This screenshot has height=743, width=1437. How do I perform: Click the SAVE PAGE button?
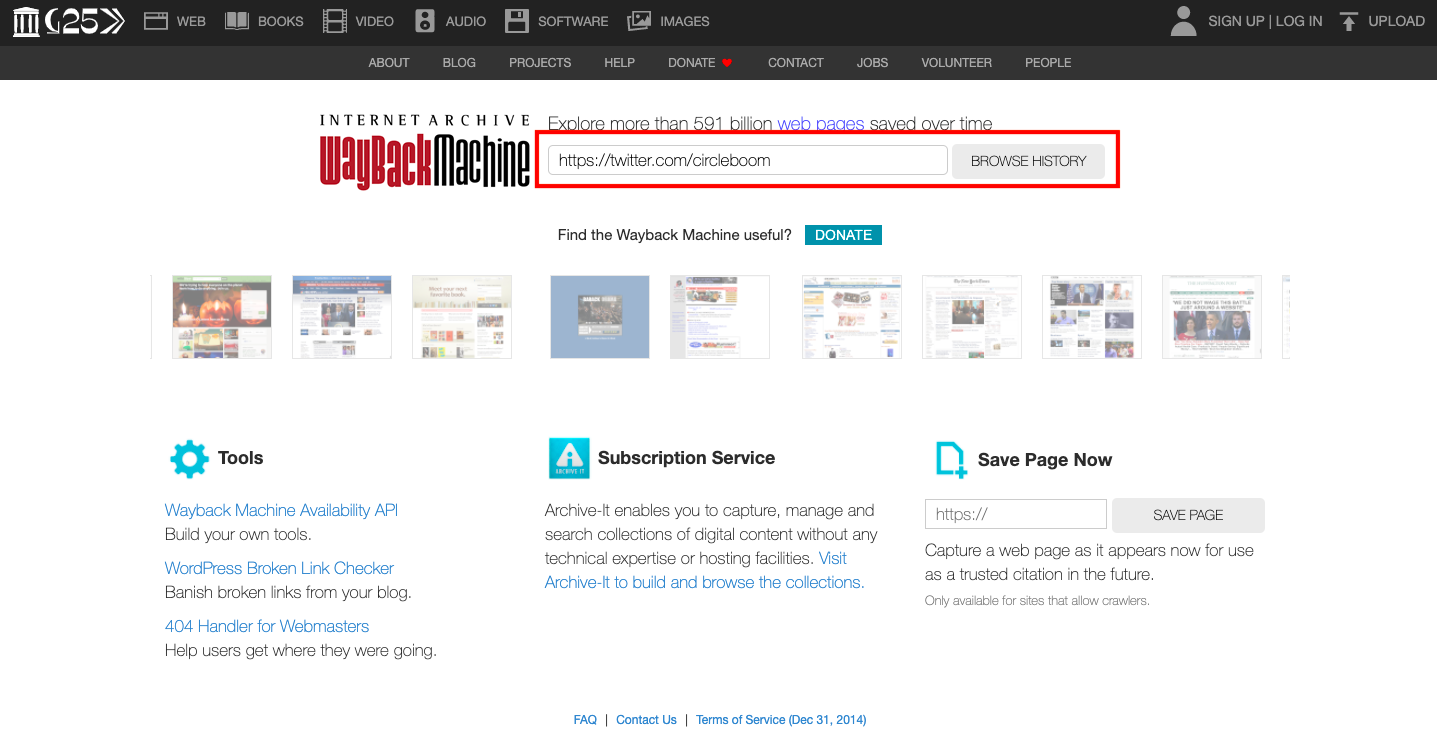(x=1188, y=515)
